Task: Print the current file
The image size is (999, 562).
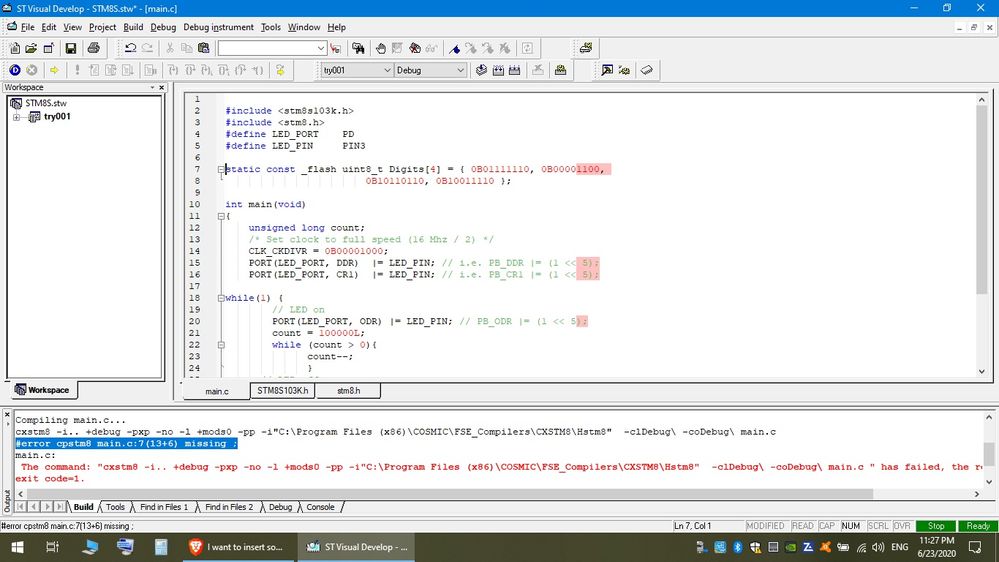Action: (x=94, y=48)
